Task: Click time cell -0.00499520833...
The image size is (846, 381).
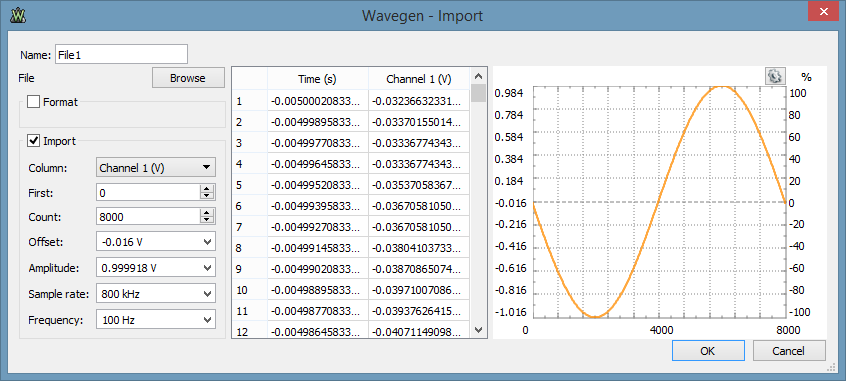Action: pyautogui.click(x=318, y=185)
